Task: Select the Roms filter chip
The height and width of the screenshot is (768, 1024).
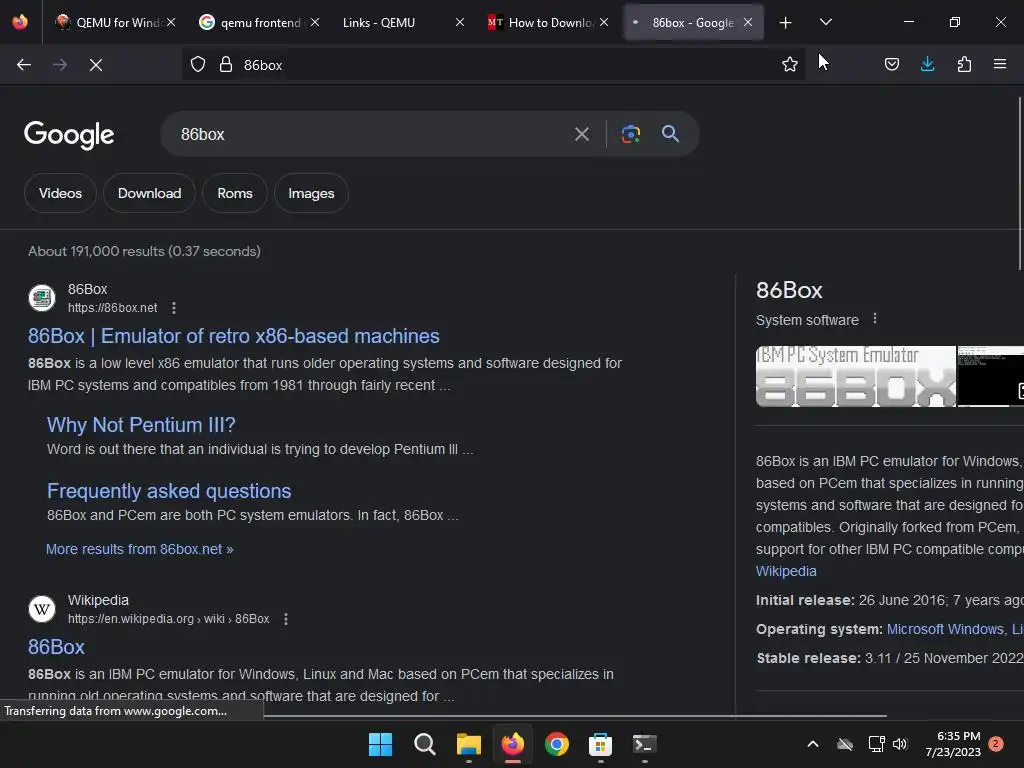Action: [235, 193]
